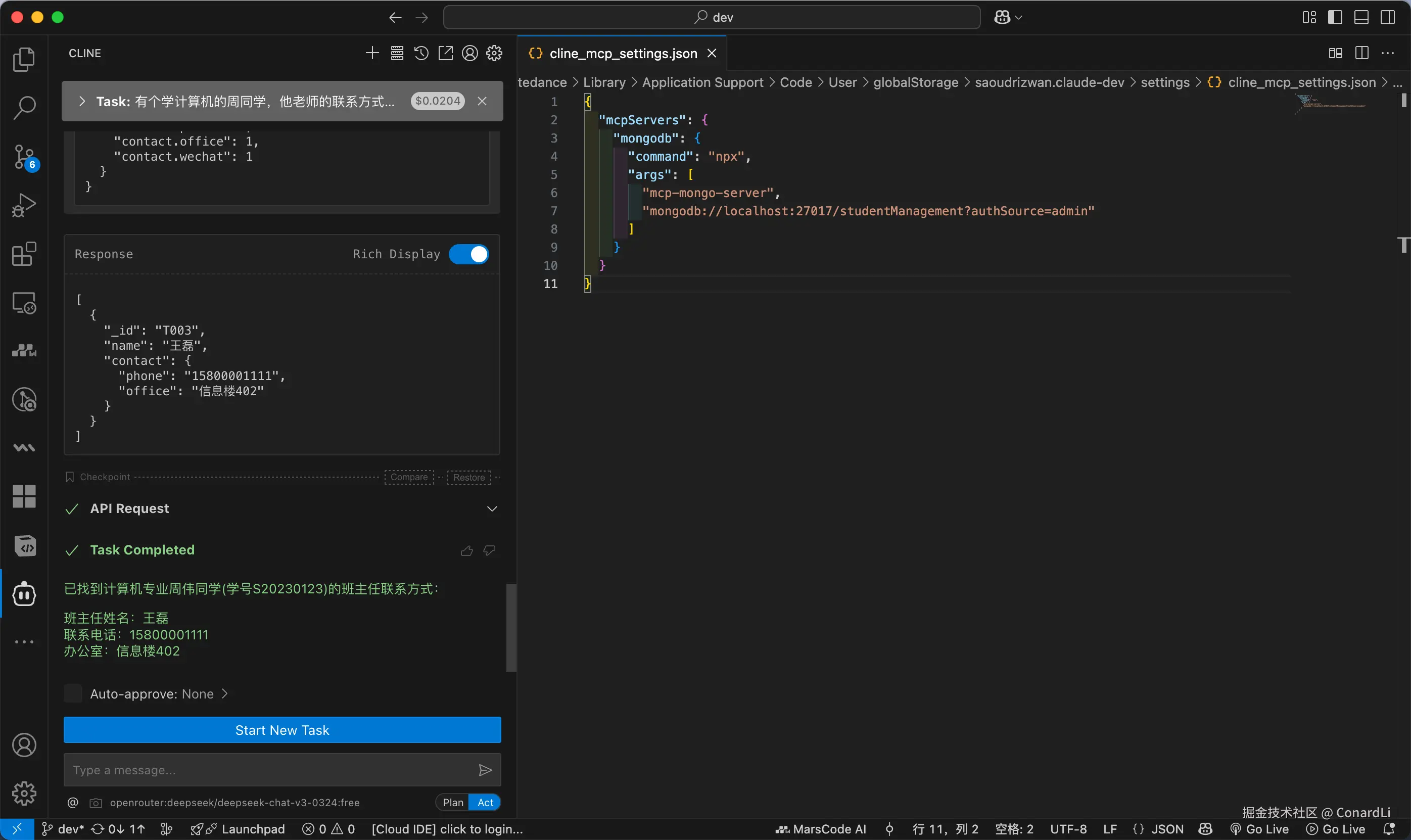
Task: Start a new Cline task with plus icon
Action: (x=372, y=53)
